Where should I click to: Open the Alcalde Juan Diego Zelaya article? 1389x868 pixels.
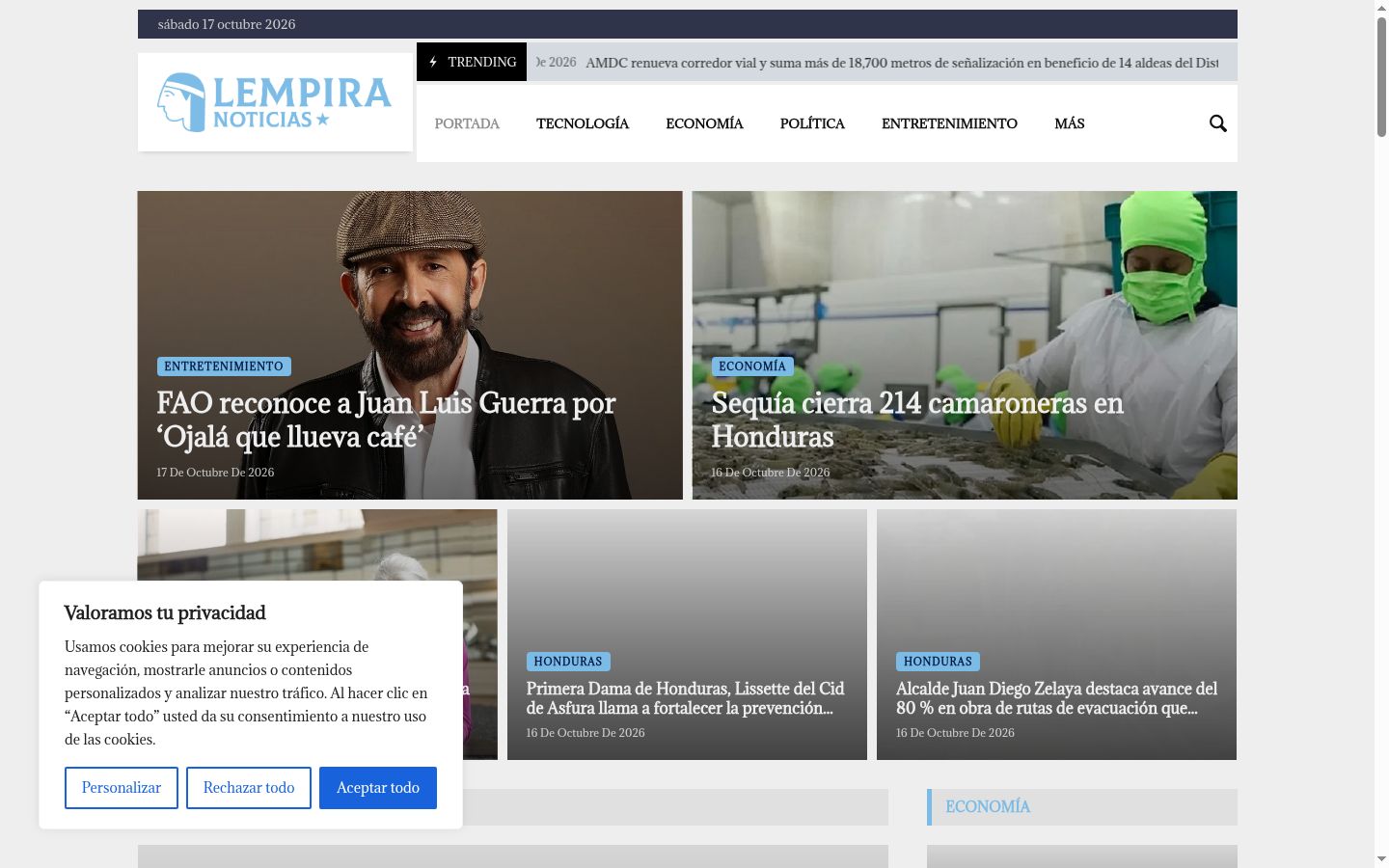pyautogui.click(x=1056, y=698)
